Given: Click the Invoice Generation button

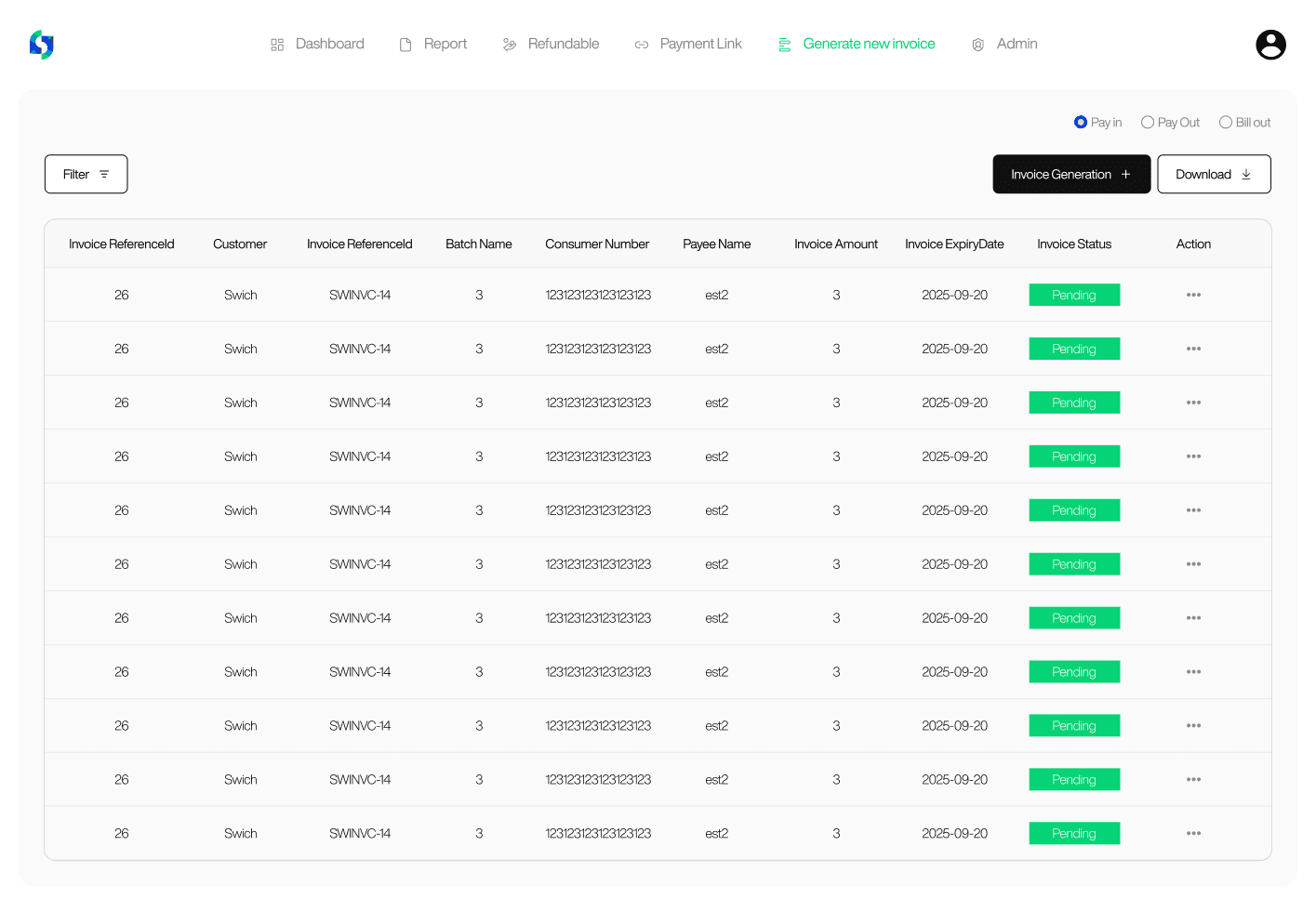Looking at the screenshot, I should pos(1071,174).
